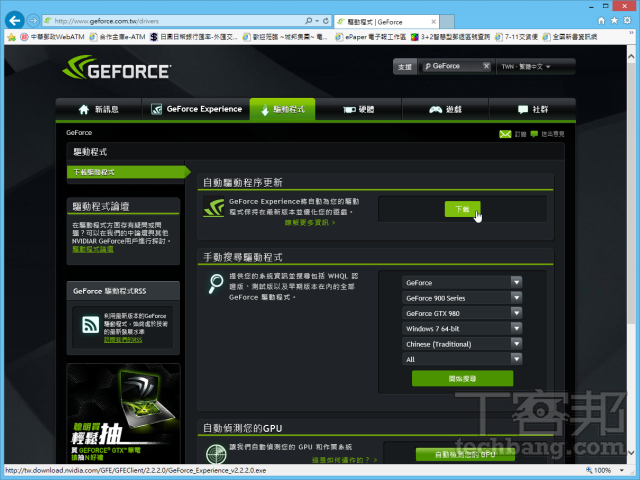This screenshot has width=640, height=480.
Task: Open the 歡迎蒞臨~城邦集團 bookmark
Action: click(285, 37)
